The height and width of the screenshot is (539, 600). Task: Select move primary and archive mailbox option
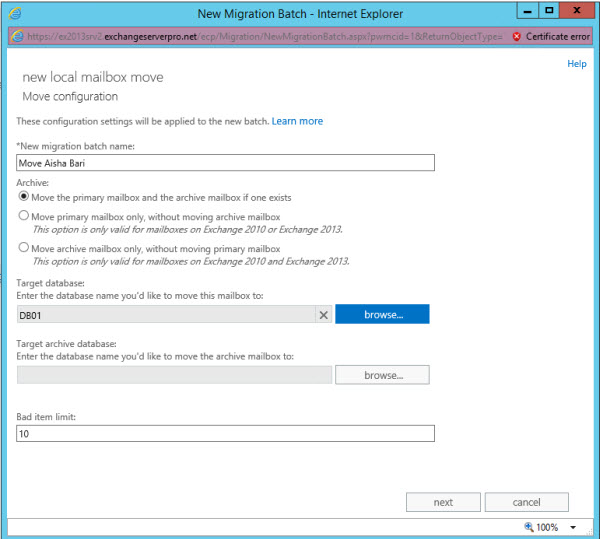click(x=24, y=197)
